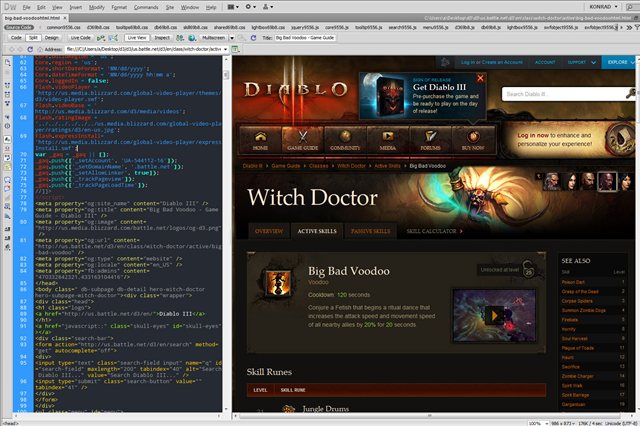
Task: Click the BUY NOW navigation icon
Action: coord(473,140)
